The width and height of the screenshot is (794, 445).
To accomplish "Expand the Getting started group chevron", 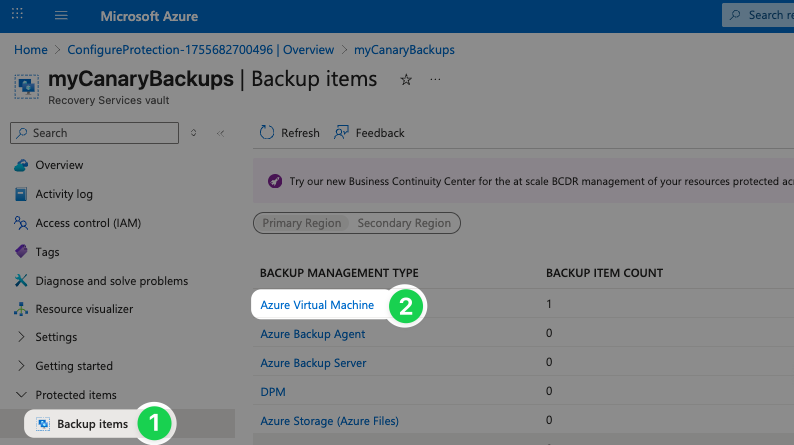I will (x=21, y=366).
